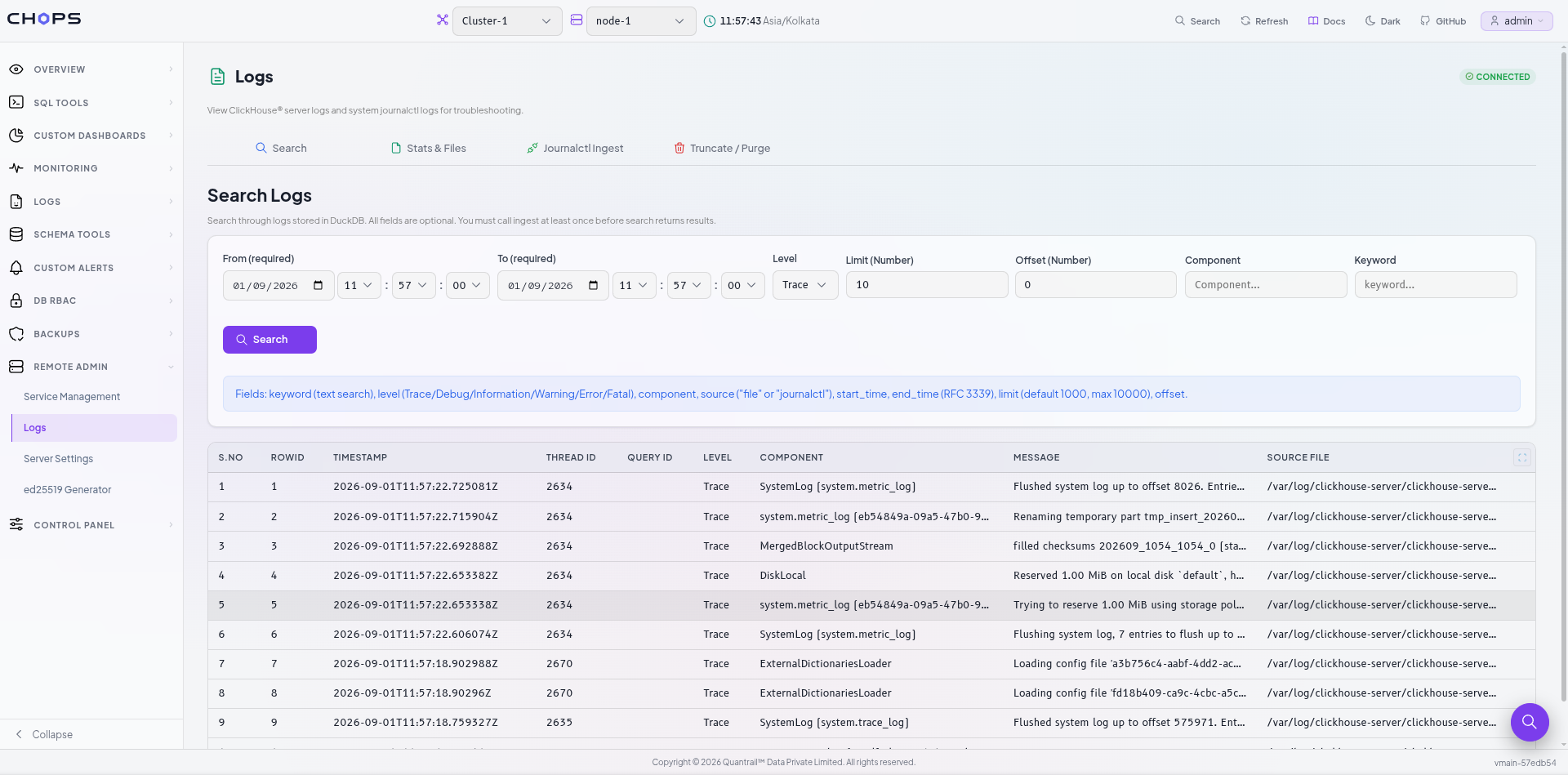Click the Backups shield icon
This screenshot has height=775, width=1568.
(16, 334)
